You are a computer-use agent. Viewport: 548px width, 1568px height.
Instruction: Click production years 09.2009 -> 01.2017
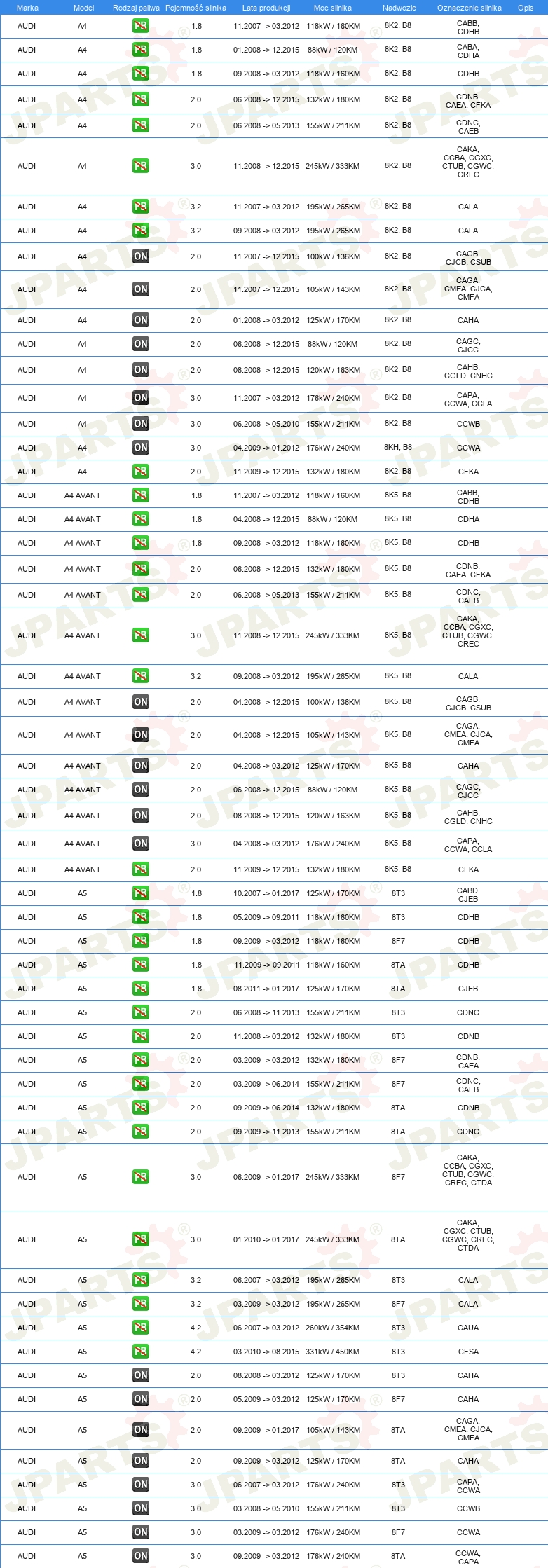(266, 1430)
